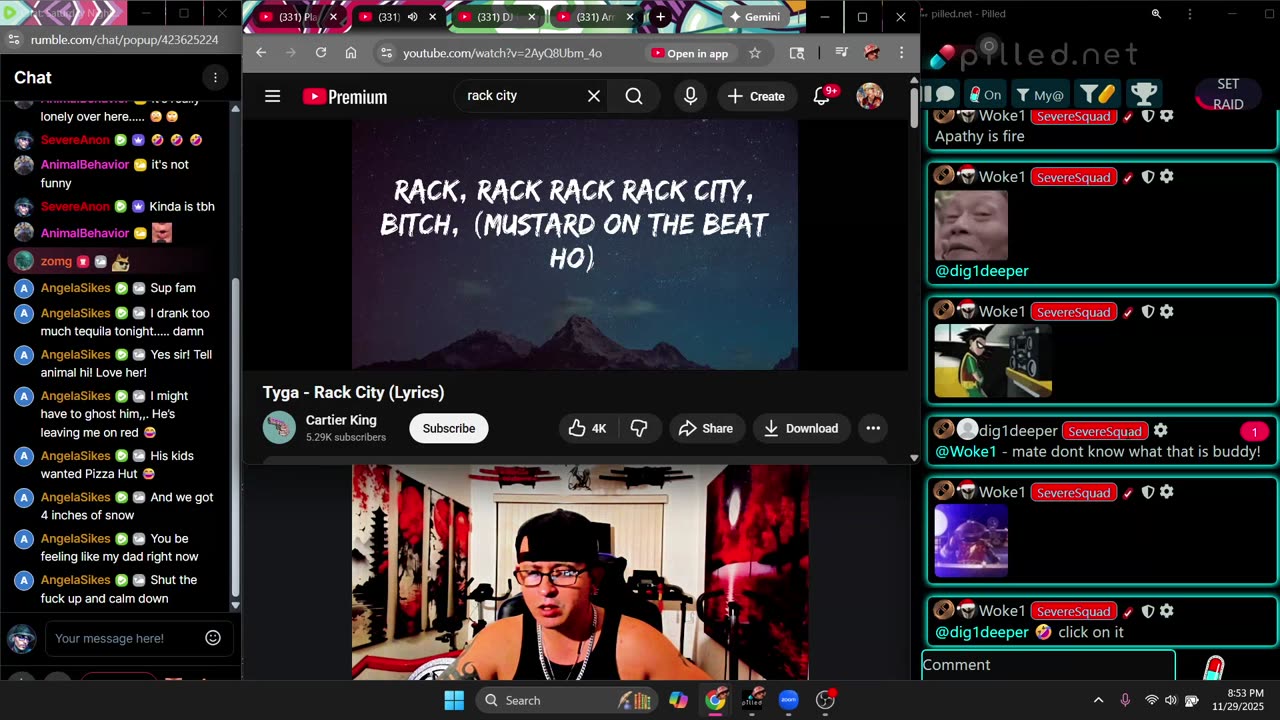
Task: Like the Tyga Rack City video
Action: click(587, 428)
